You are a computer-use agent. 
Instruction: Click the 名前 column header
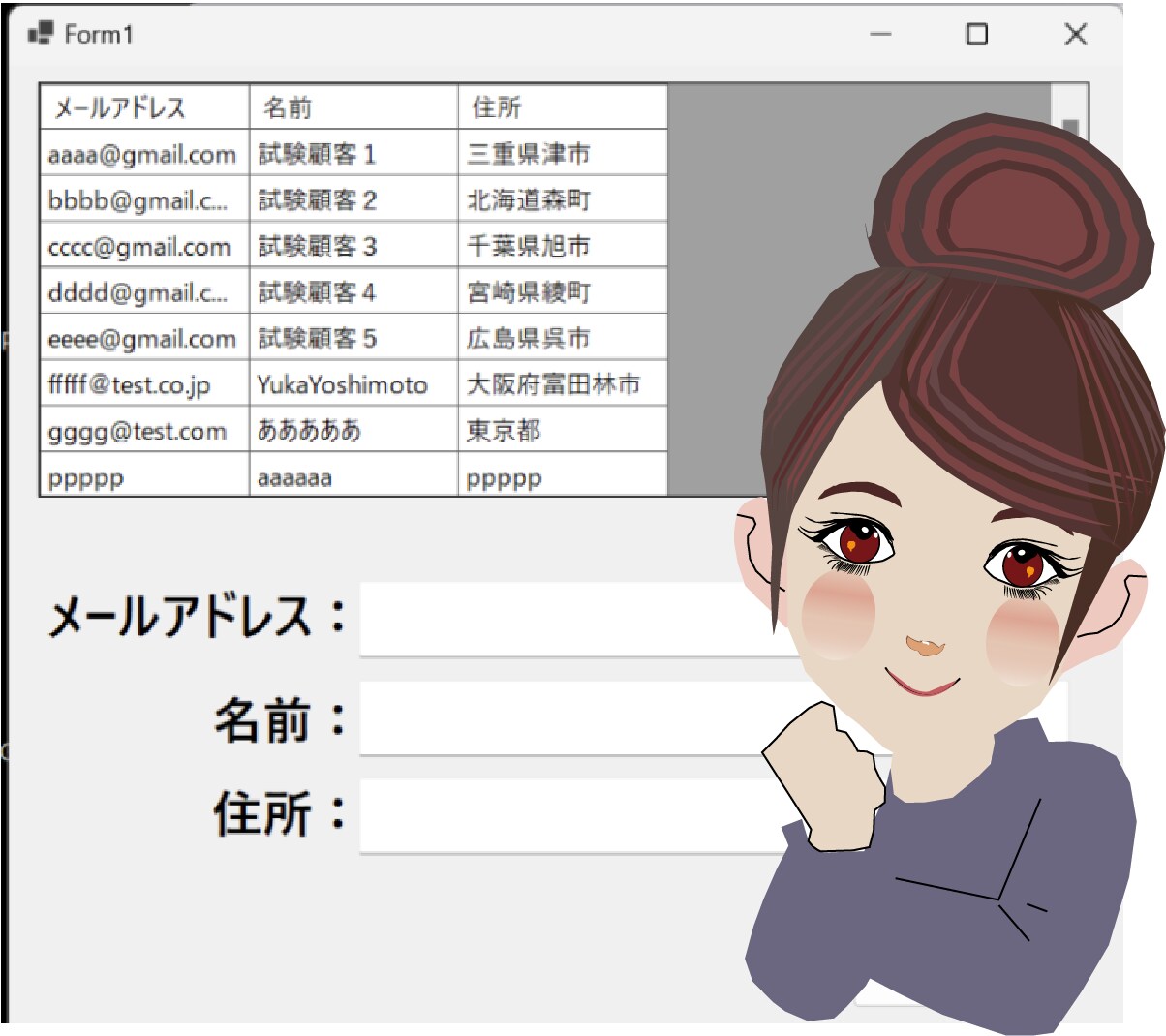tap(353, 107)
